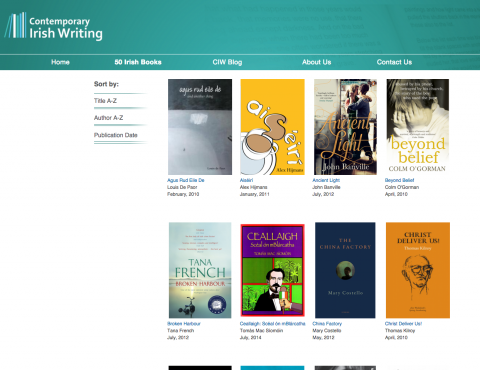This screenshot has height=370, width=480.
Task: Open the CIW Blog page
Action: 227,62
